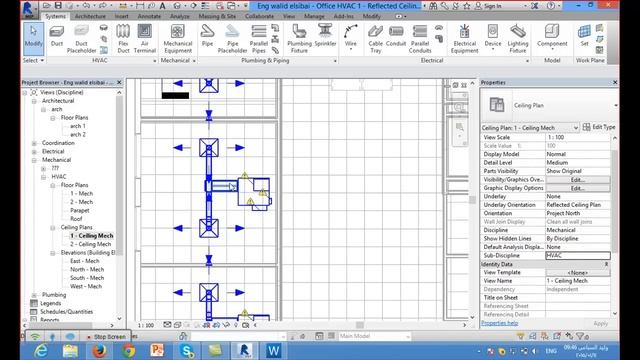The image size is (640, 360).
Task: Click Edit for Graphic Display Options
Action: coord(578,188)
